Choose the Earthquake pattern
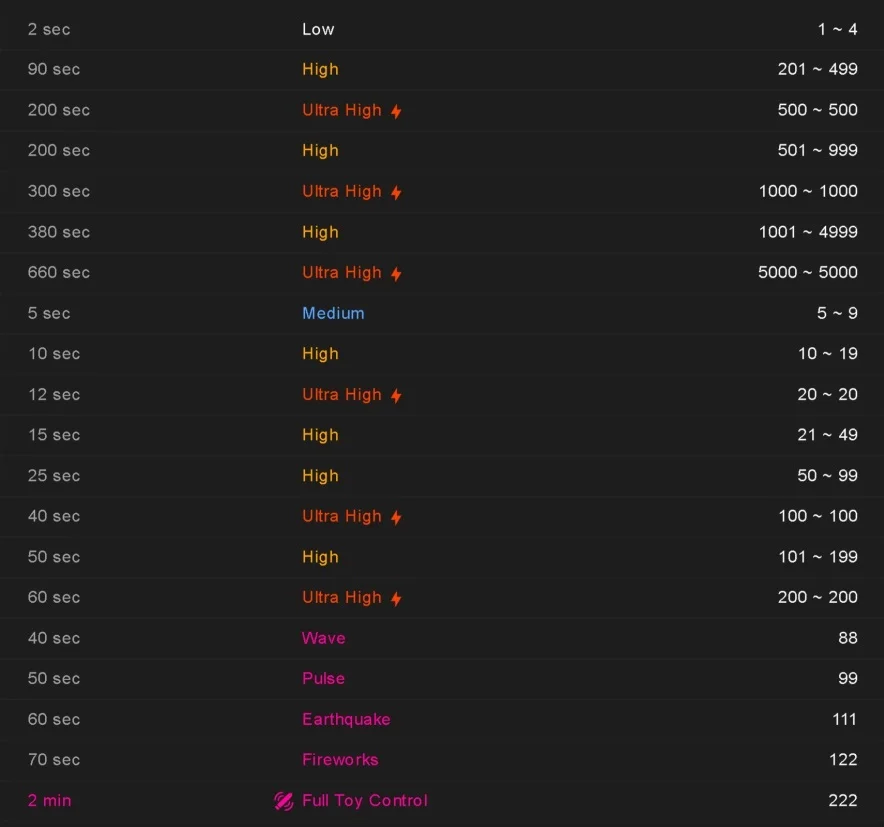Viewport: 884px width, 827px height. [x=346, y=719]
